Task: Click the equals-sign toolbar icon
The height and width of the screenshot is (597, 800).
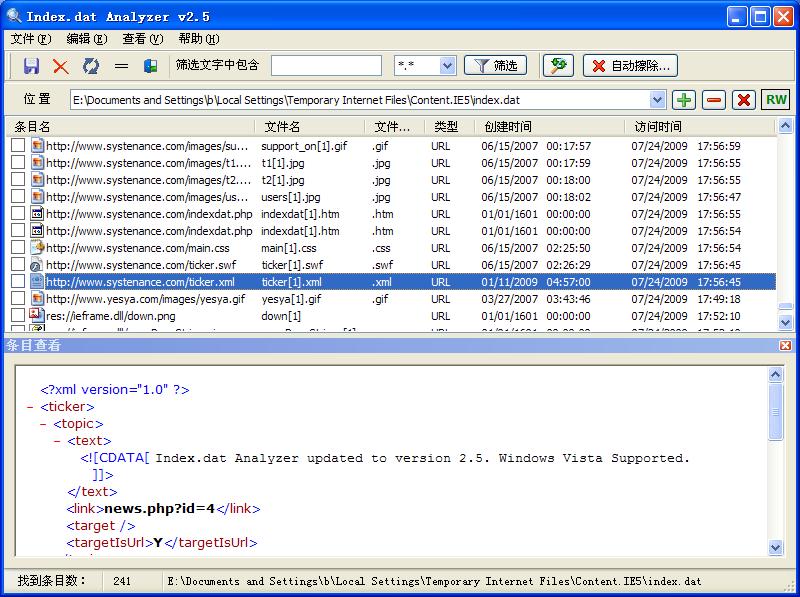Action: tap(121, 66)
